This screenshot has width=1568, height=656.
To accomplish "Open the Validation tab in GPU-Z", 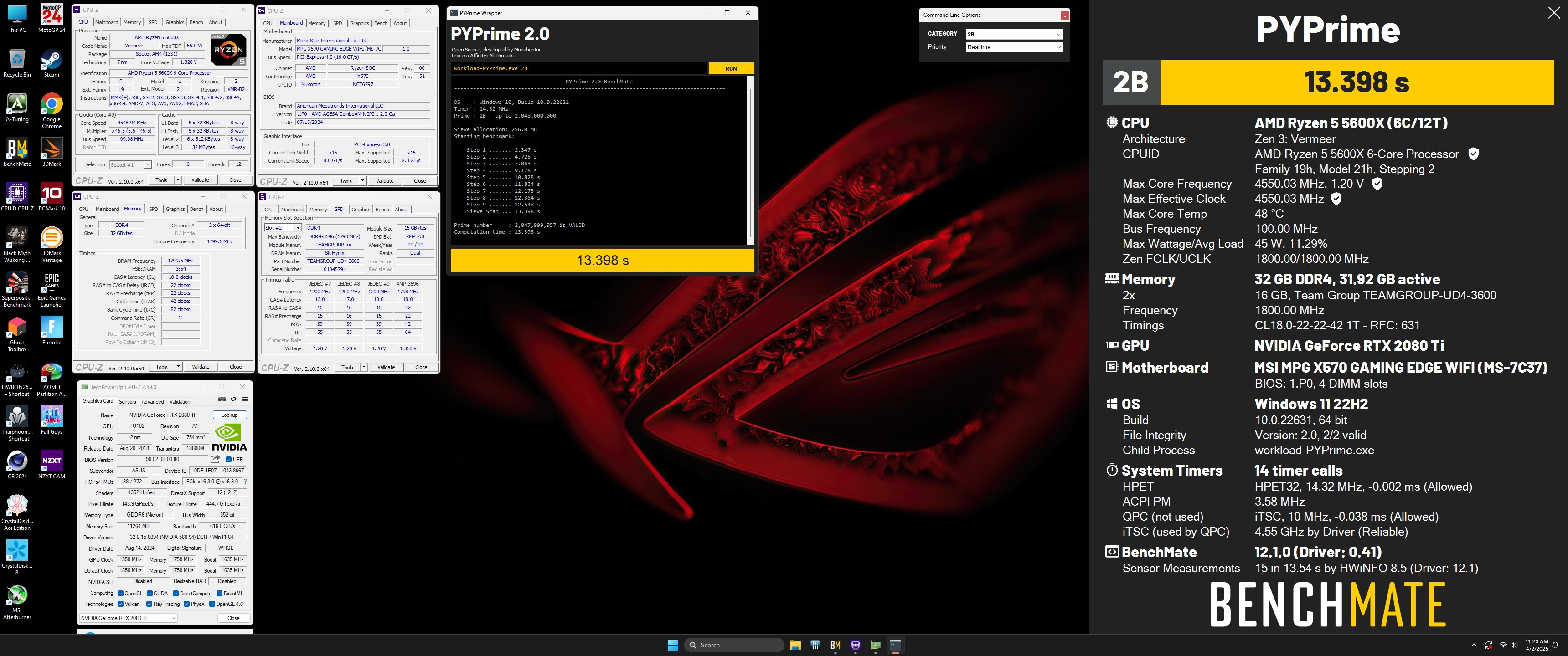I will point(180,402).
